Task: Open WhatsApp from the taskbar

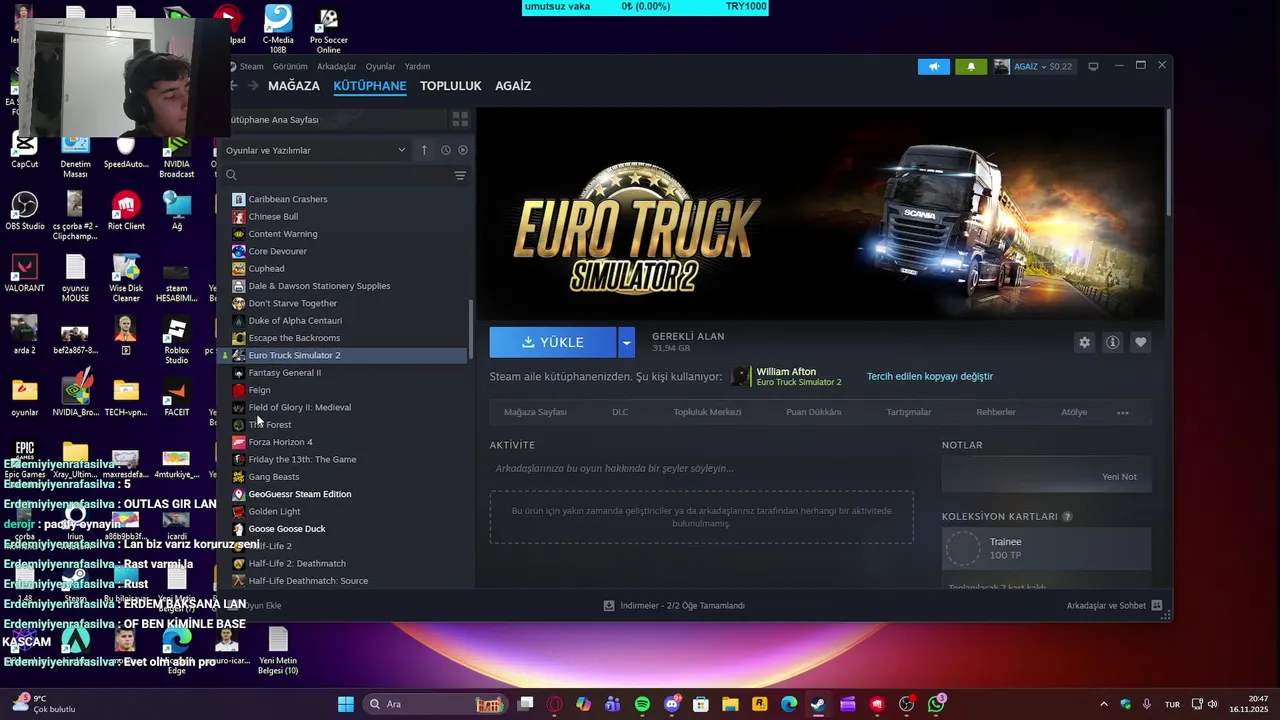Action: pos(936,704)
